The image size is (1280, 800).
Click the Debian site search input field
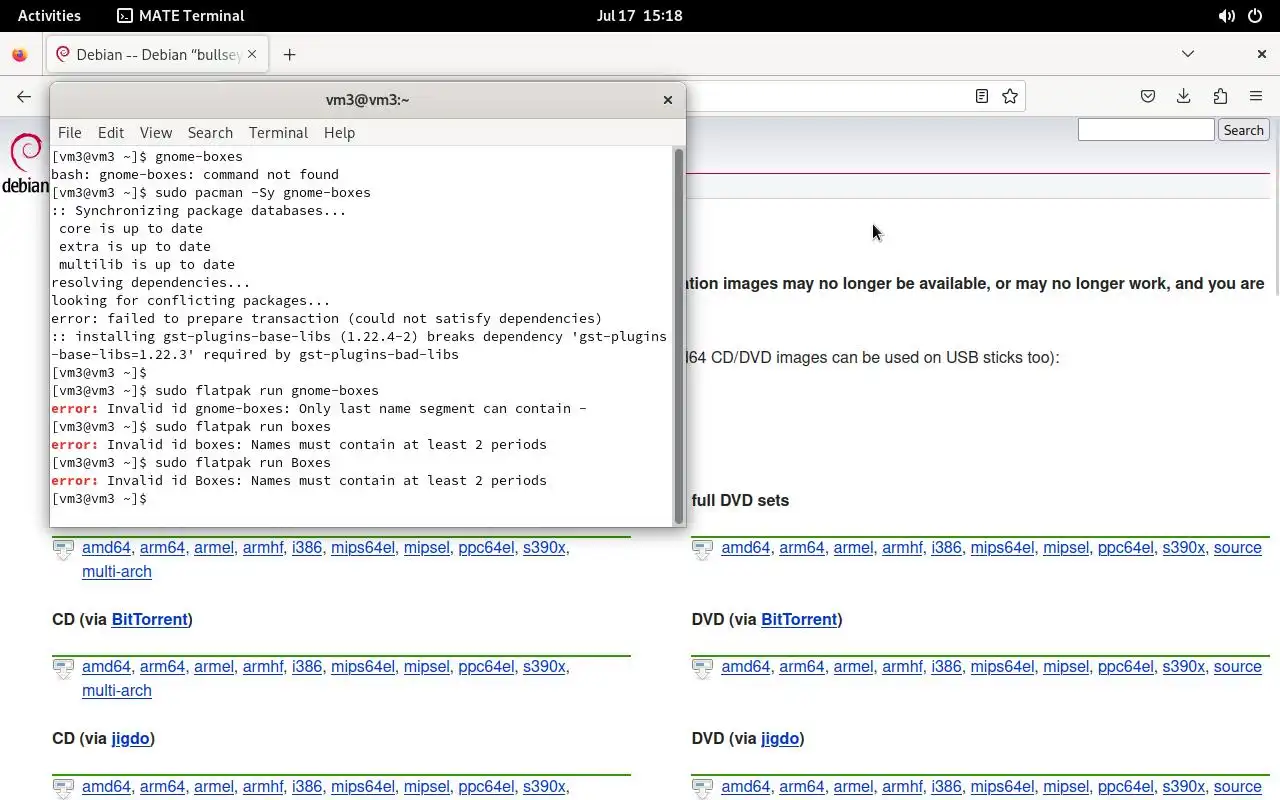(x=1146, y=130)
